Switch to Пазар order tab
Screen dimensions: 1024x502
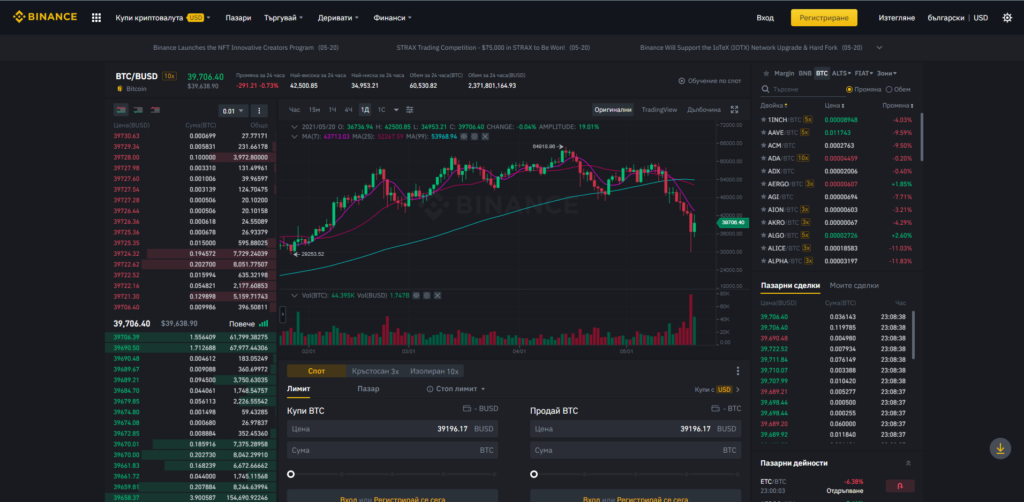(x=368, y=388)
